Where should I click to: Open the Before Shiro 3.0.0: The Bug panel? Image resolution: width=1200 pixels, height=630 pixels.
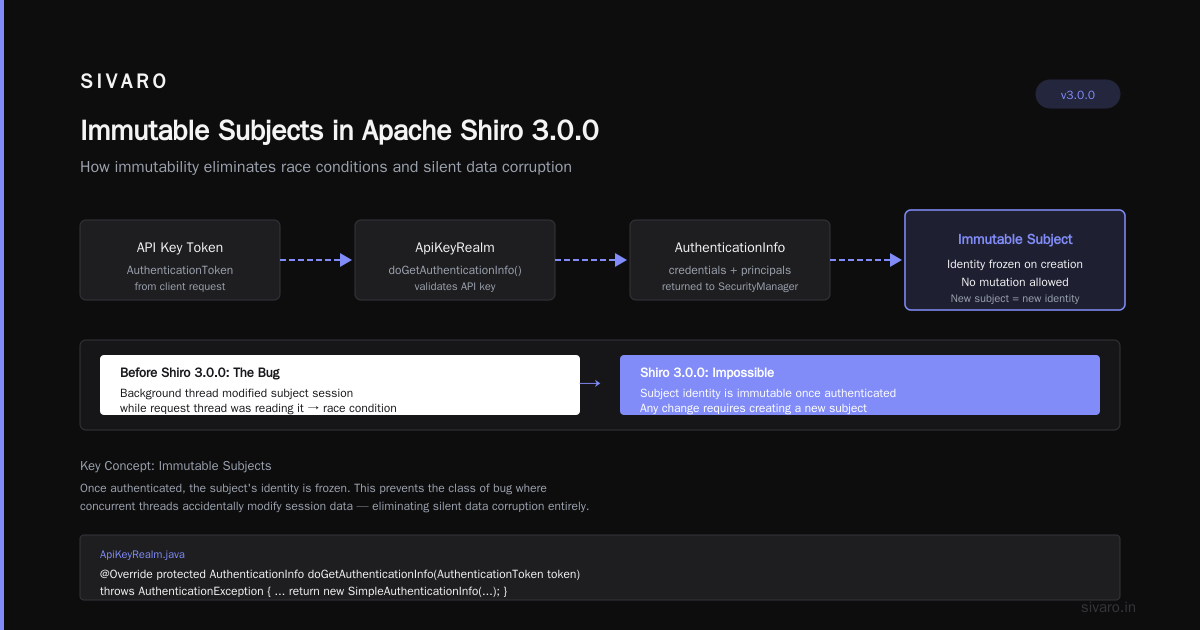tap(340, 385)
